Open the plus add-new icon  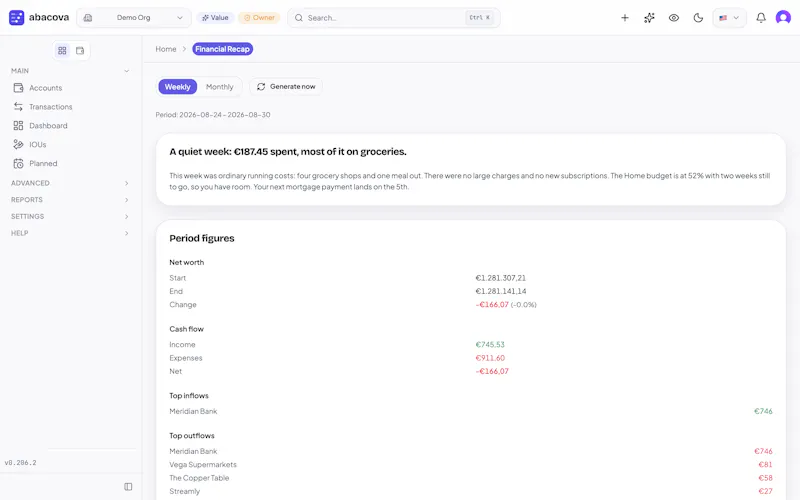(624, 18)
